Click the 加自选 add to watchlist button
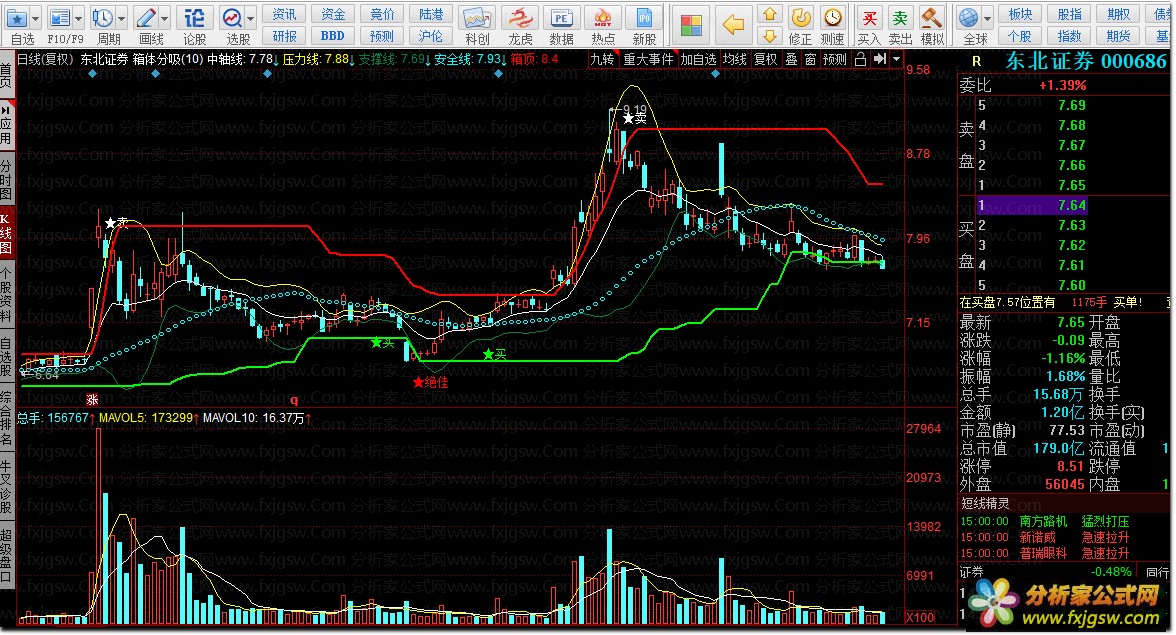This screenshot has width=1176, height=635. (x=698, y=59)
